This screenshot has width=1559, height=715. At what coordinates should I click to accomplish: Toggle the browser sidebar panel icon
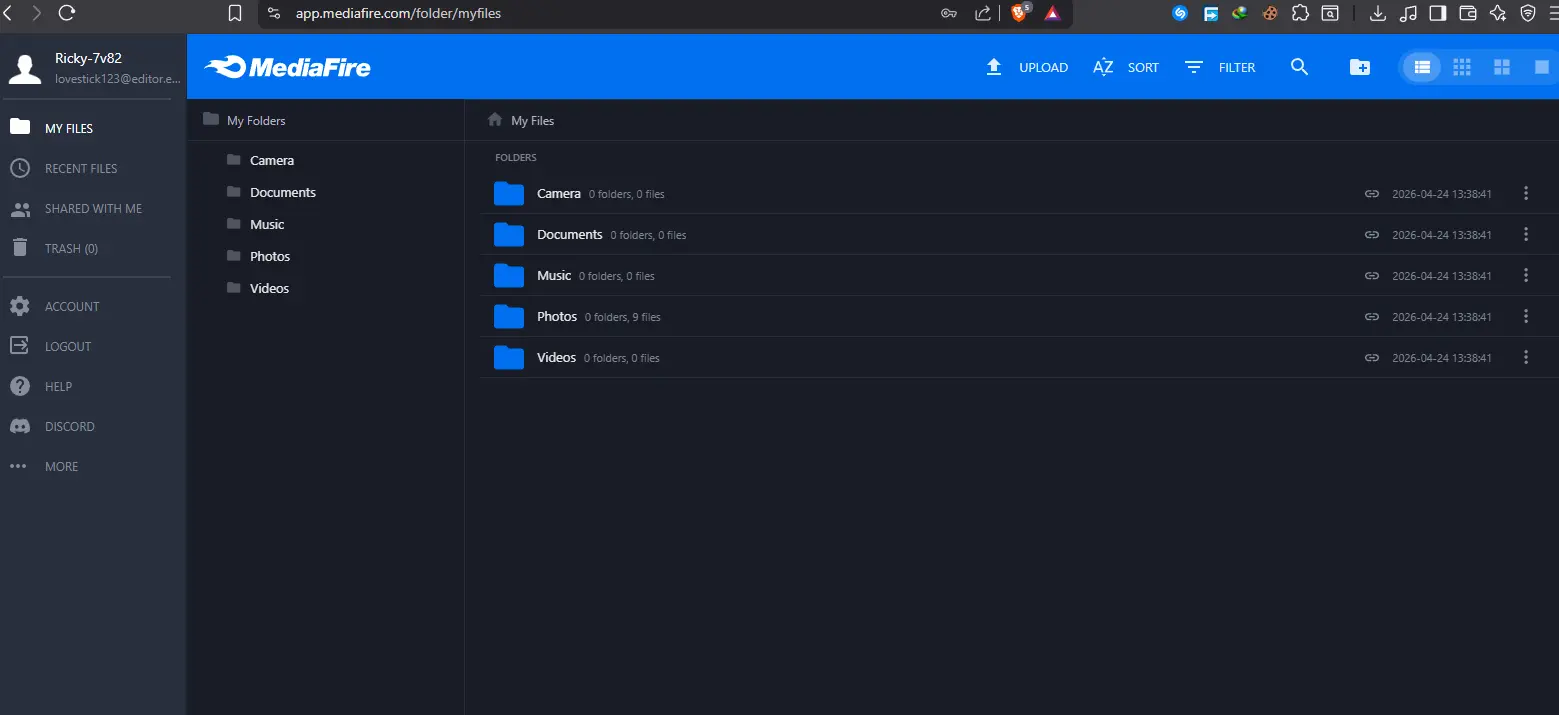(1438, 13)
